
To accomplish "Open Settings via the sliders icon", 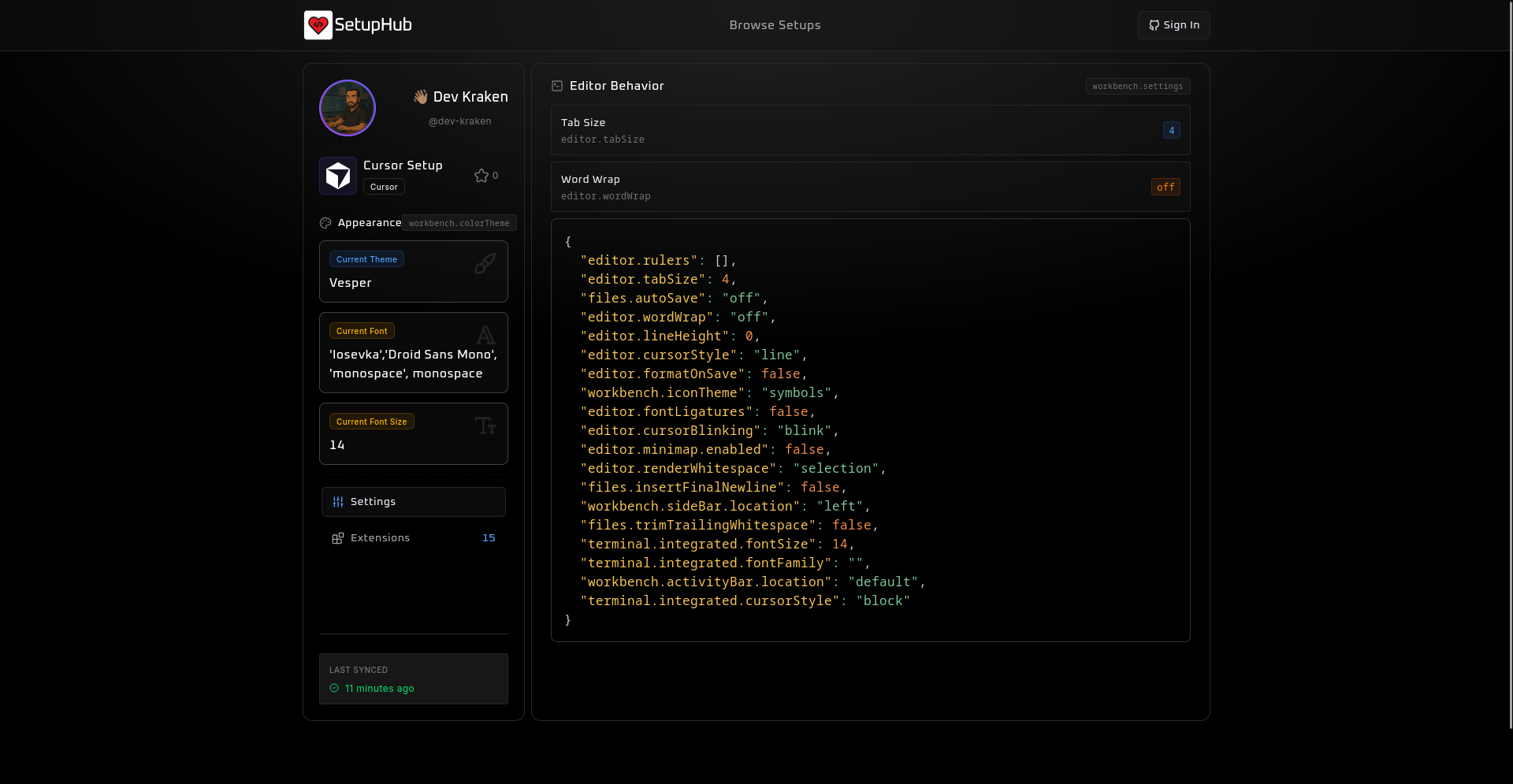I will pyautogui.click(x=338, y=502).
